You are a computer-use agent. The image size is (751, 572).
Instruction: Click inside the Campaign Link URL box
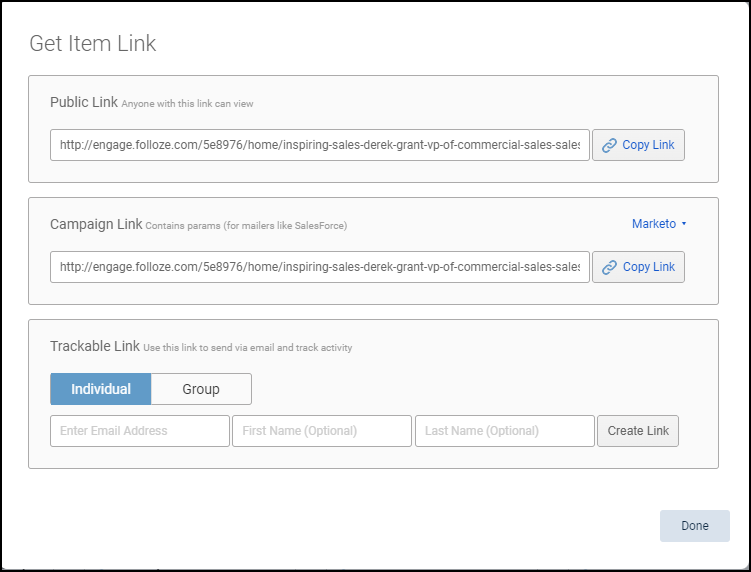point(320,267)
